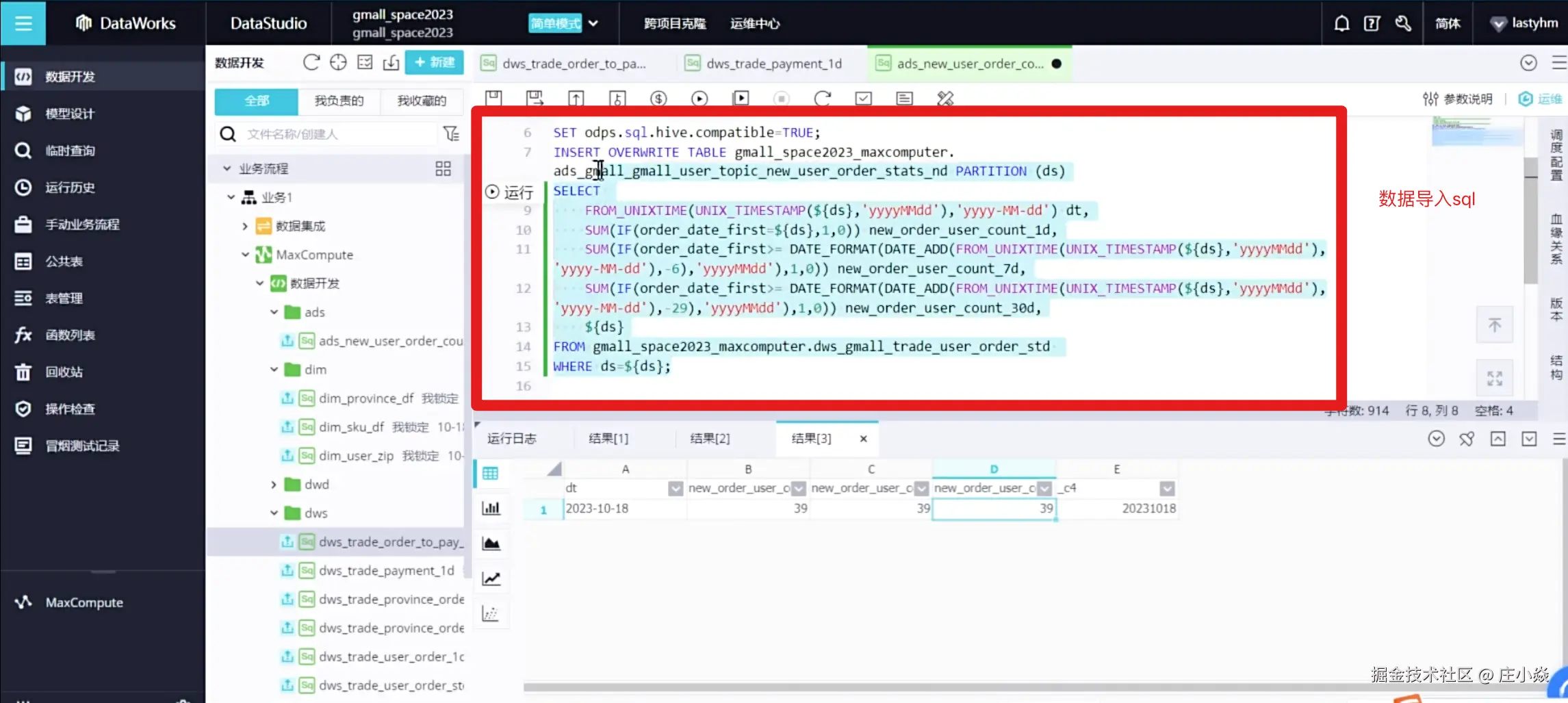Collapse the MaxCompute tree node

(245, 255)
